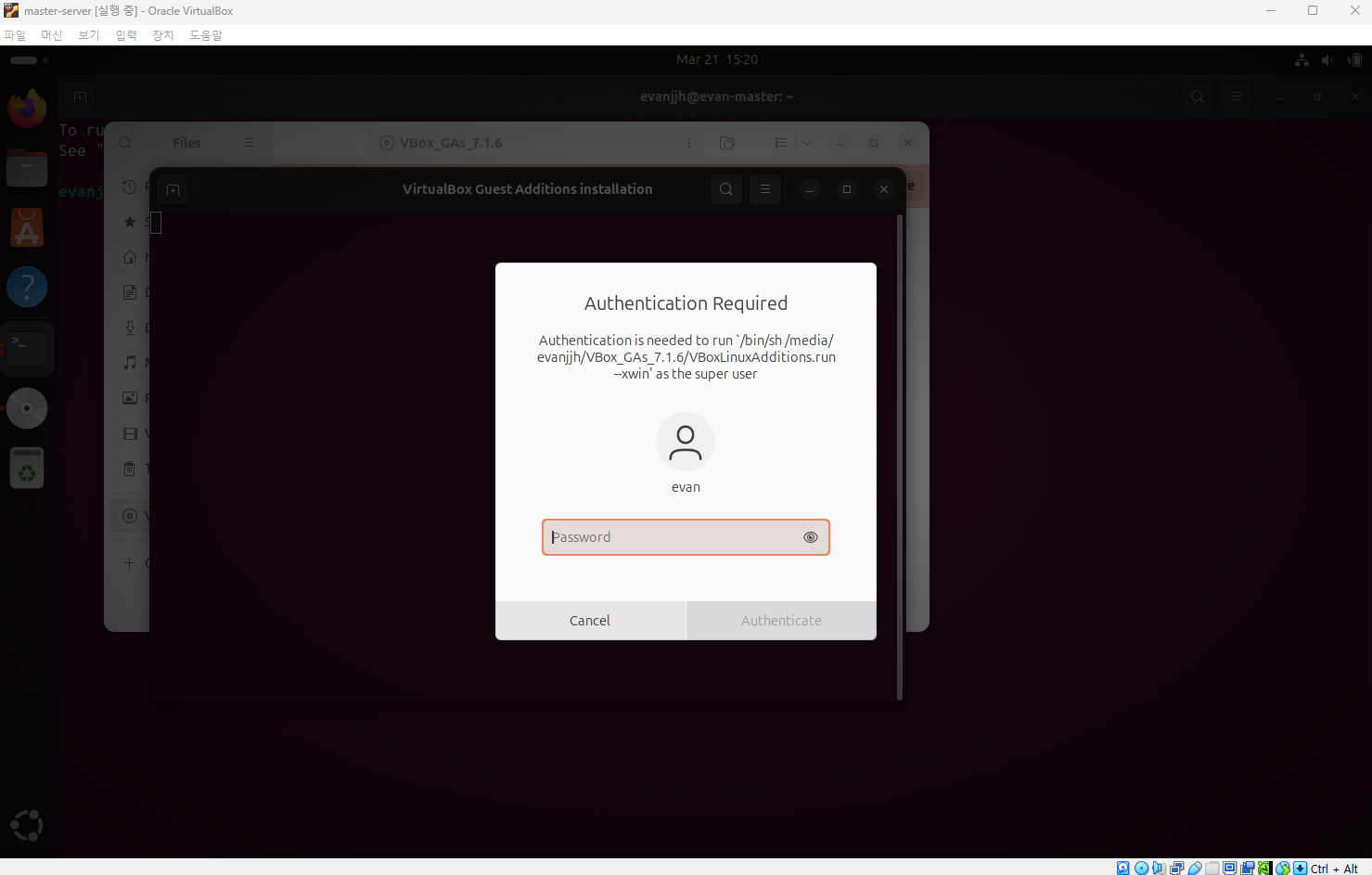Open the 보기 menu in VirtualBox

click(x=89, y=35)
